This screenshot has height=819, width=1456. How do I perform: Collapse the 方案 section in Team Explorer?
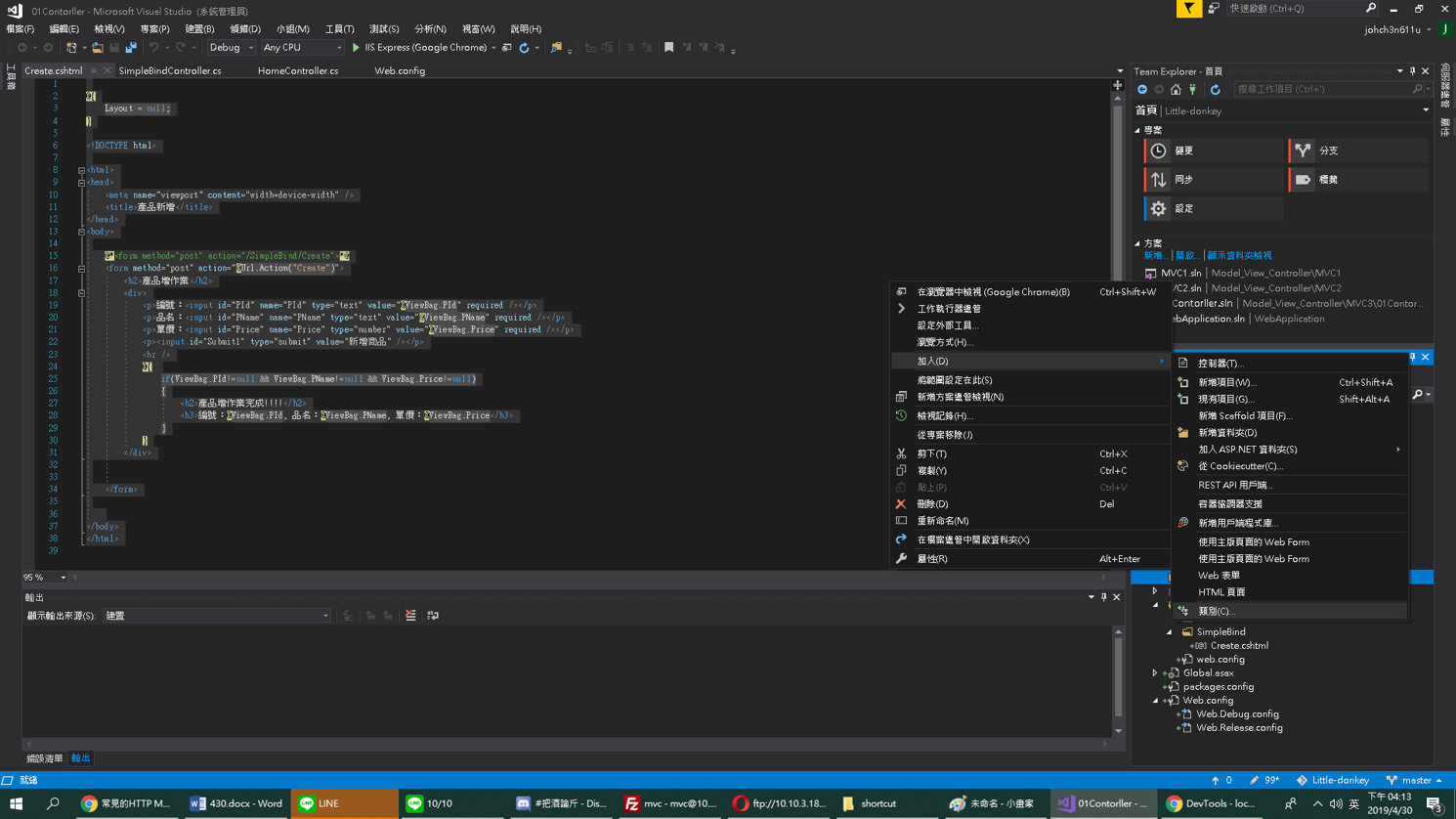coord(1137,243)
